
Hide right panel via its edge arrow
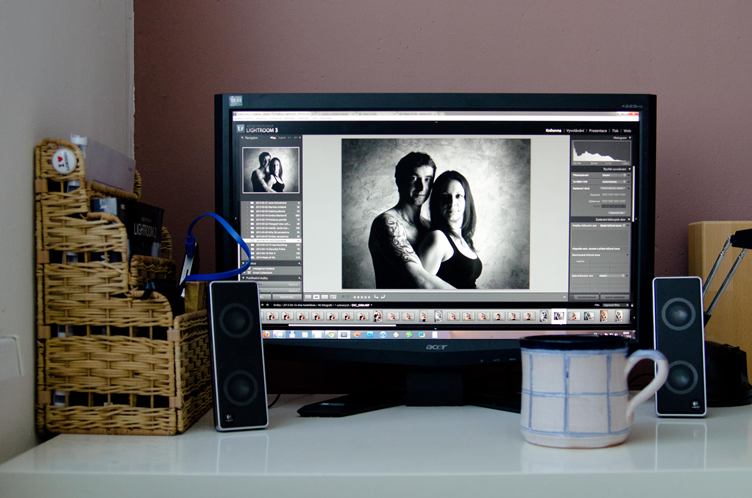(637, 218)
